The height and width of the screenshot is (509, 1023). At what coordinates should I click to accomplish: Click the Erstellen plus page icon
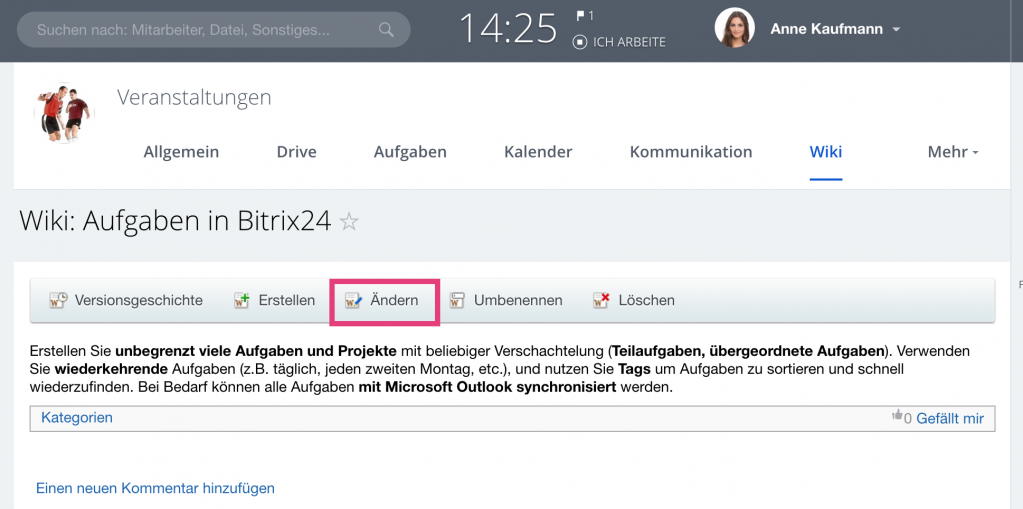242,300
